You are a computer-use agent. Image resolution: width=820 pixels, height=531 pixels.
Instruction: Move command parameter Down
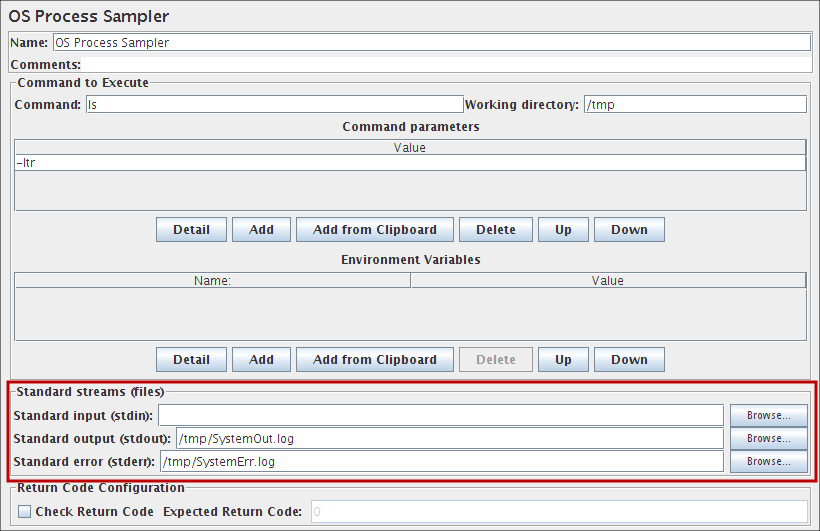pos(629,230)
